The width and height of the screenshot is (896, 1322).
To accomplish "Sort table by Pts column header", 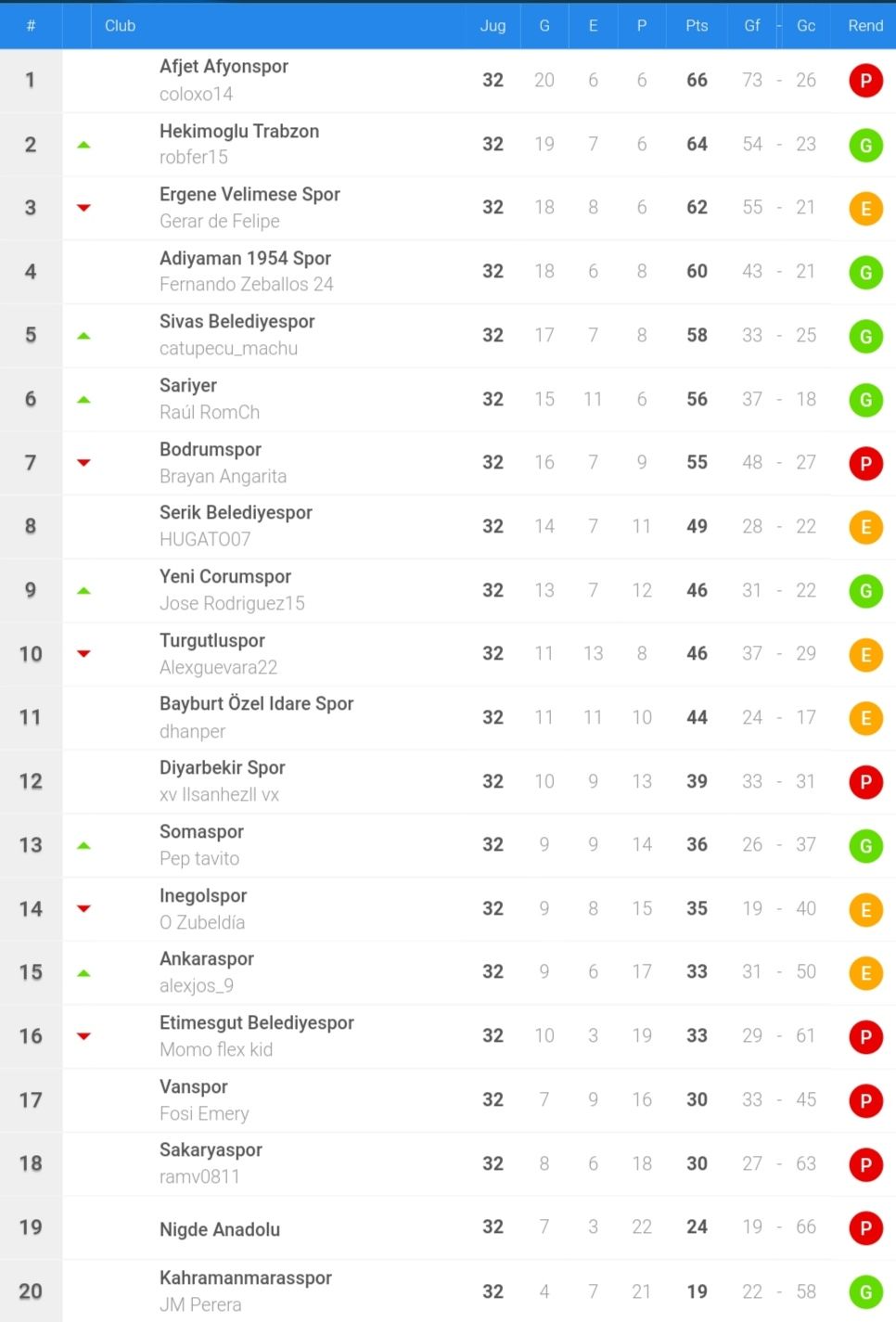I will pyautogui.click(x=697, y=26).
